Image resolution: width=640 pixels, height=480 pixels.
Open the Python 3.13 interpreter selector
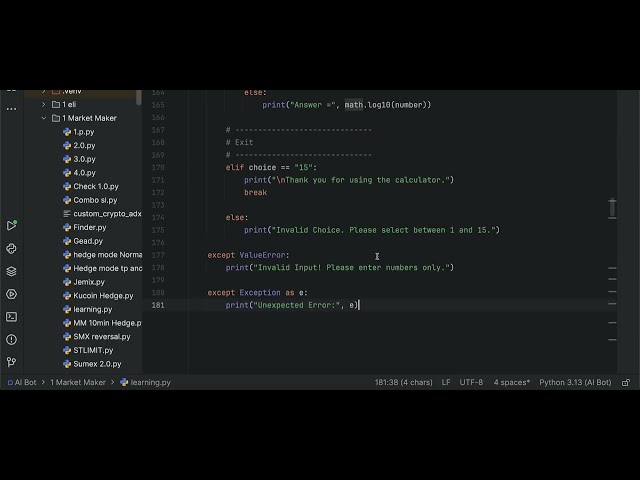(x=575, y=382)
